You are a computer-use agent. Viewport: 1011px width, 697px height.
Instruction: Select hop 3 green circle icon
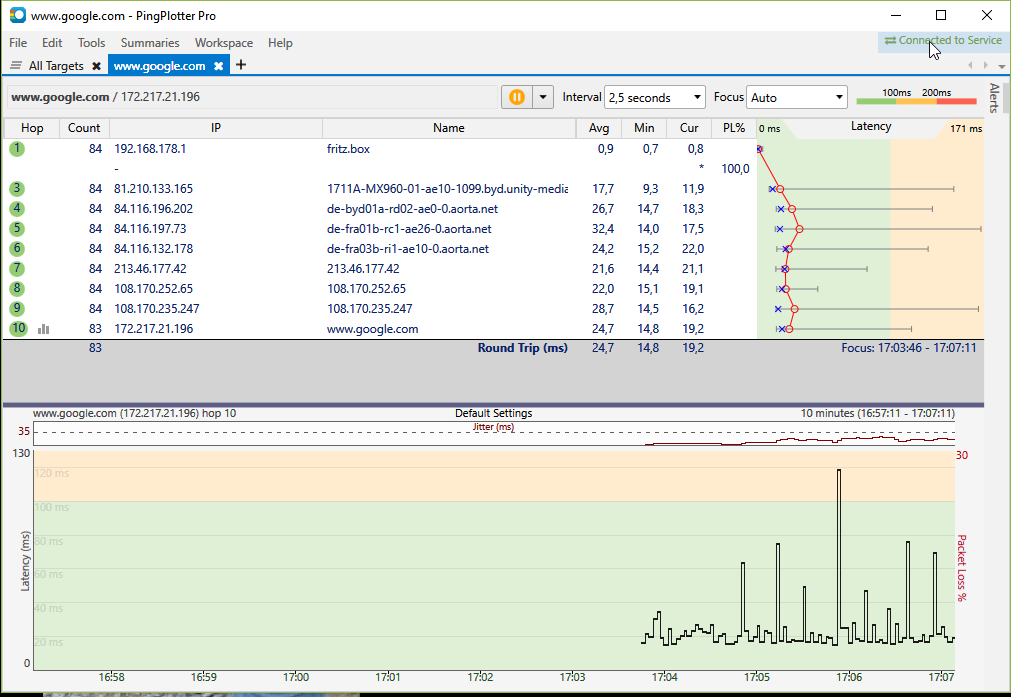point(17,189)
